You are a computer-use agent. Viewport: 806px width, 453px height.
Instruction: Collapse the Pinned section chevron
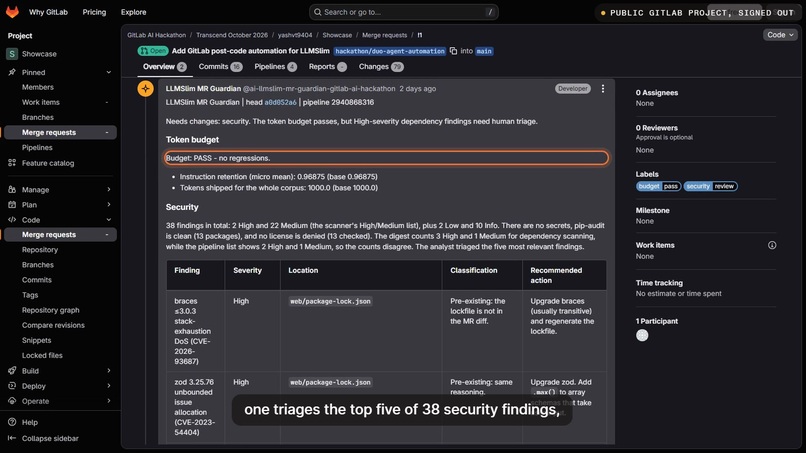108,73
